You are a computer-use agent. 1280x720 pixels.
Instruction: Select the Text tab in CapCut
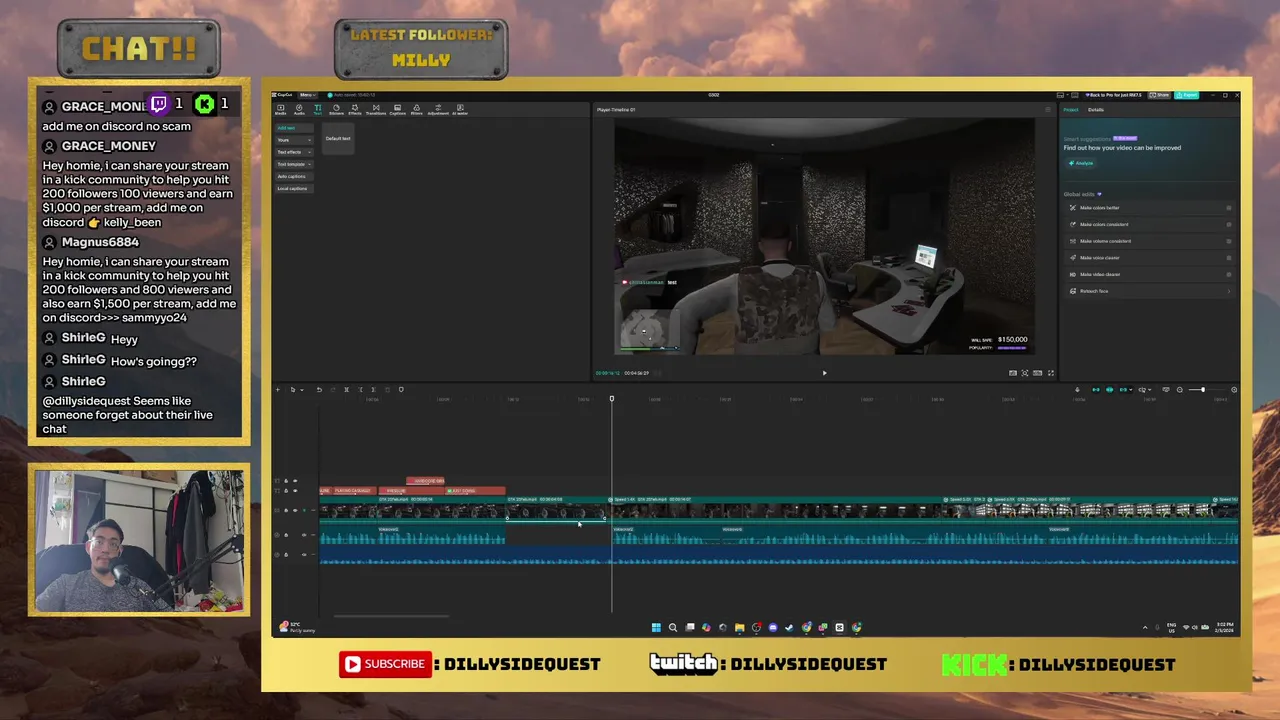point(317,109)
